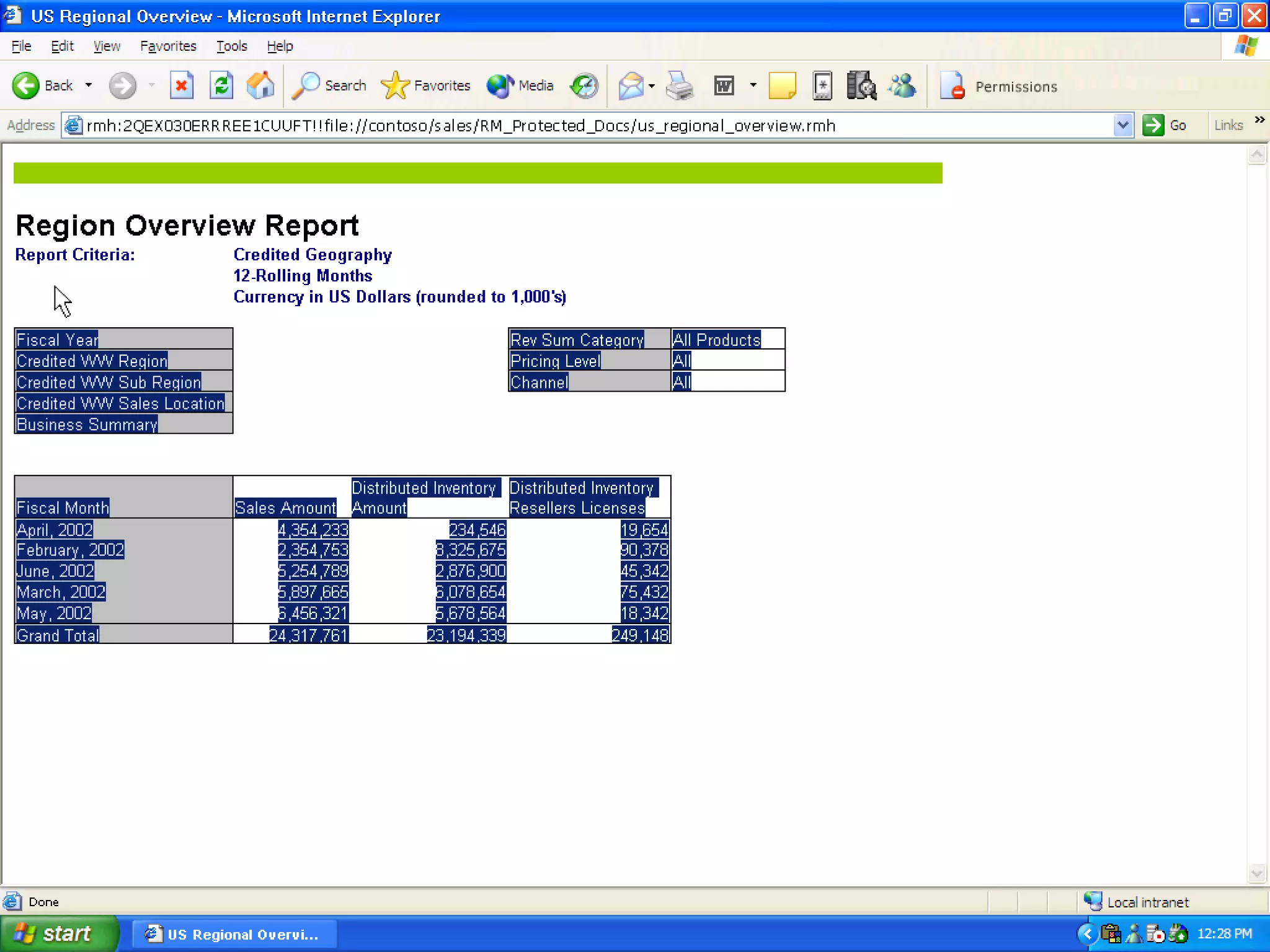Open the Tools menu
1270x952 pixels.
231,46
